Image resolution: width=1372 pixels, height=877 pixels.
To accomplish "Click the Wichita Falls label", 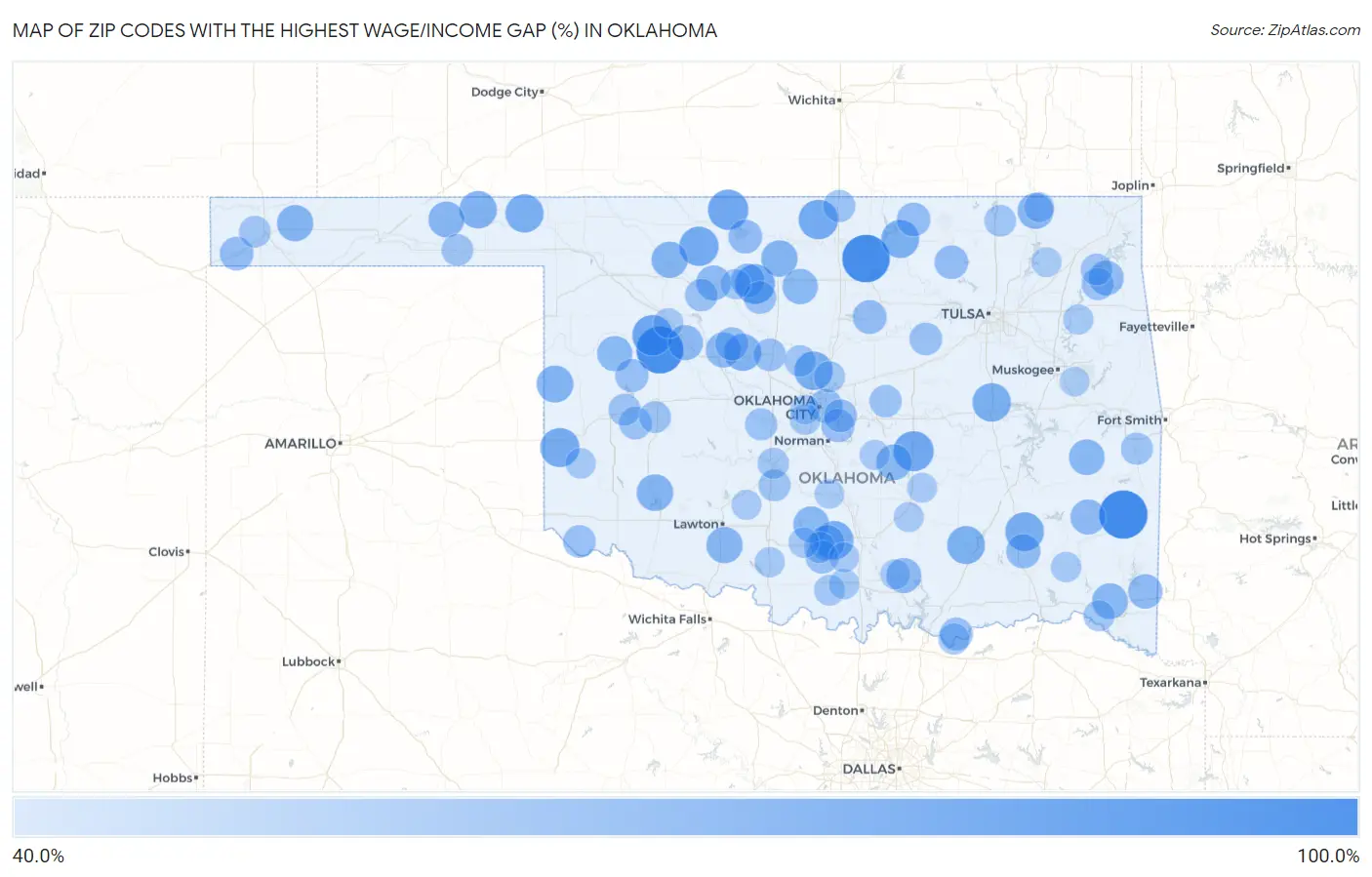I will click(x=667, y=619).
